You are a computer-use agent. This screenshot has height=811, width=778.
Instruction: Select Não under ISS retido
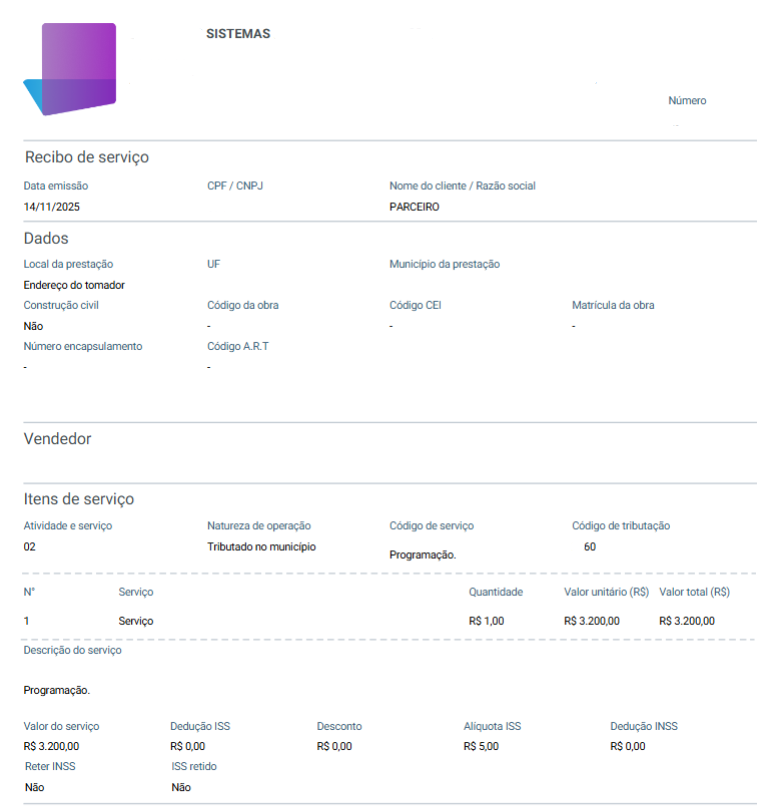coord(181,788)
